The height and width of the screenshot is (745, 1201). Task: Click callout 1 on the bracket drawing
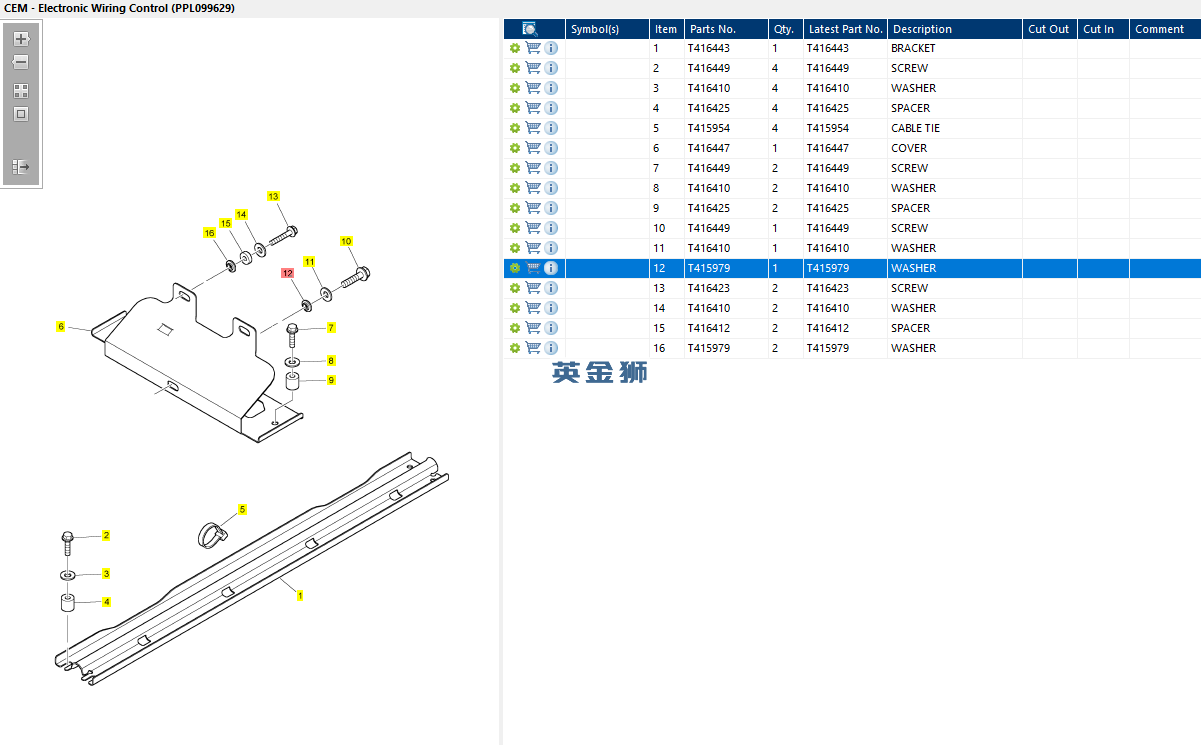pyautogui.click(x=300, y=595)
